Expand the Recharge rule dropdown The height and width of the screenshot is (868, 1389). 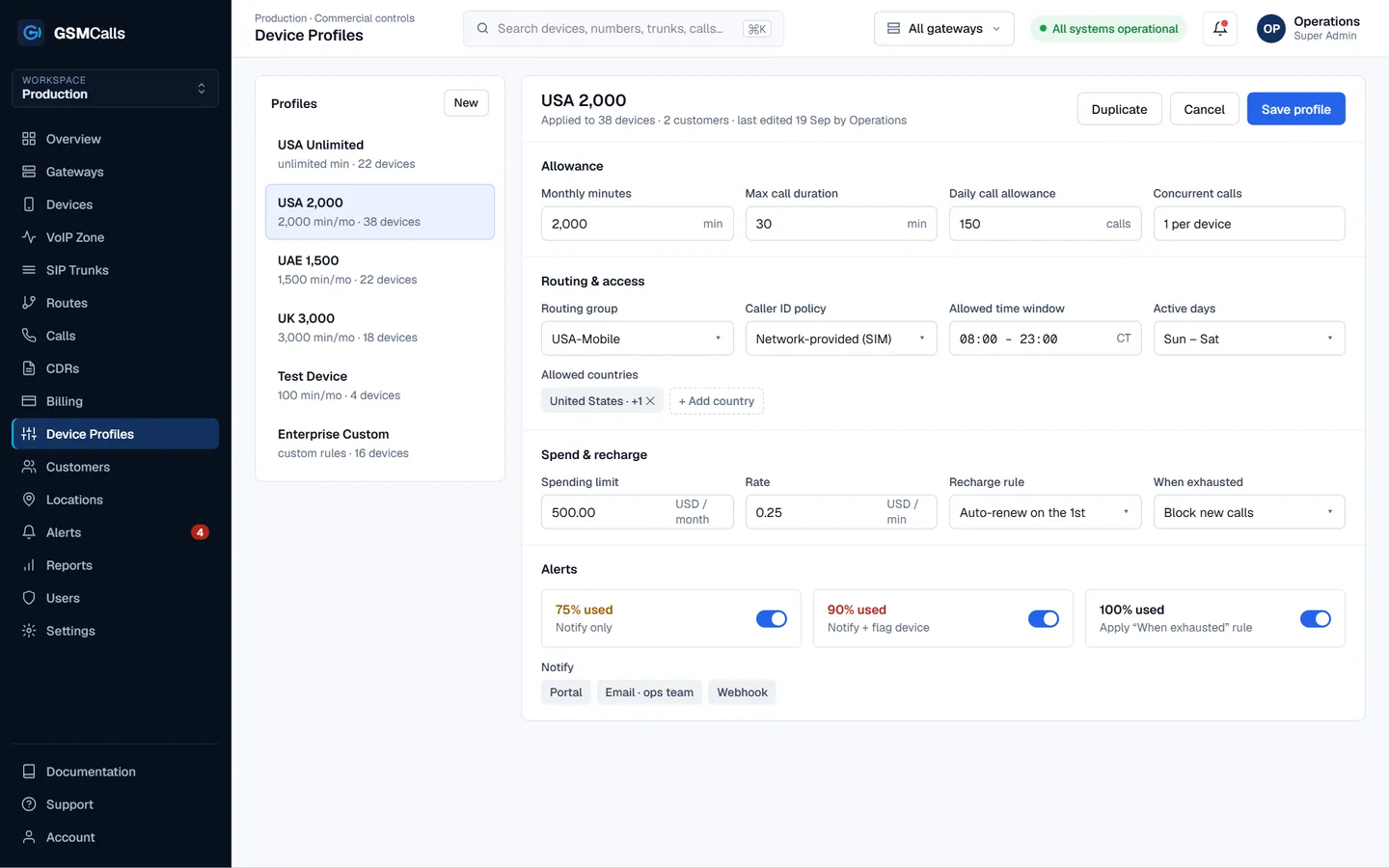click(x=1045, y=512)
